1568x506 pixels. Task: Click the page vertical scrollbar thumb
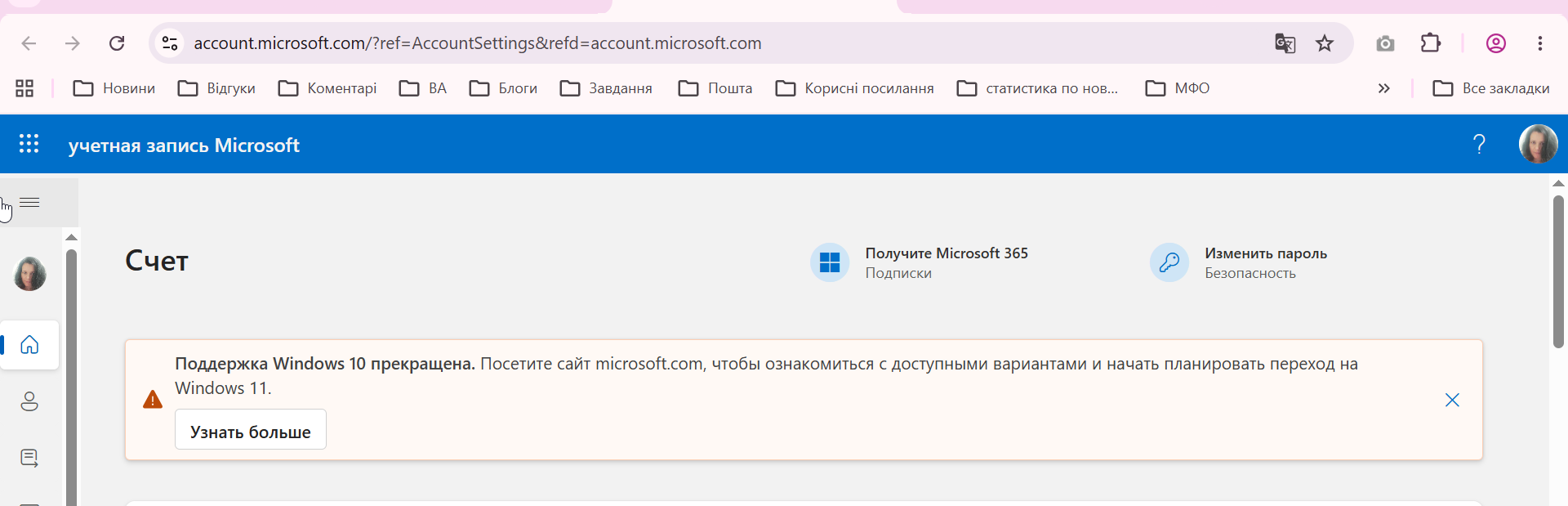pos(1558,272)
